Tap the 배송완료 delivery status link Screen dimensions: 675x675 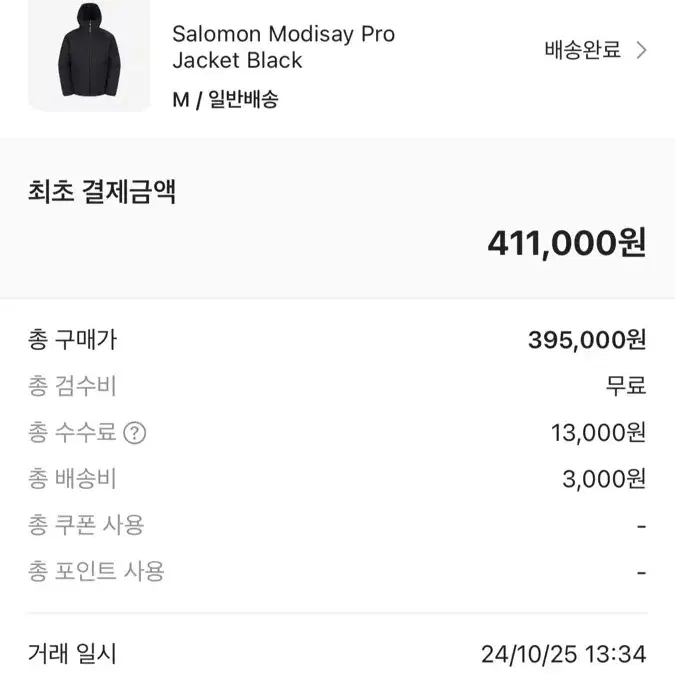(582, 50)
